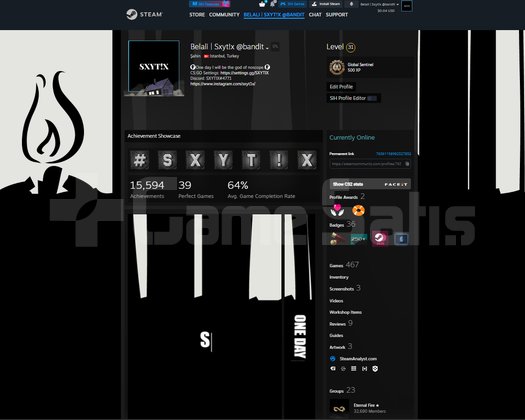Open the SUPPORT page

[336, 15]
